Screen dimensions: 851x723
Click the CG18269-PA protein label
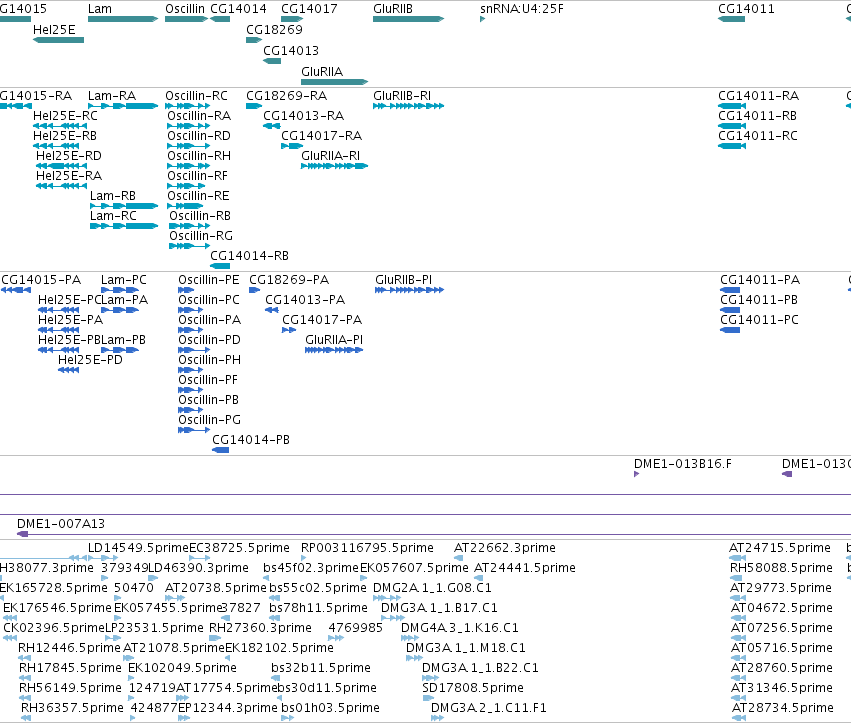click(289, 280)
